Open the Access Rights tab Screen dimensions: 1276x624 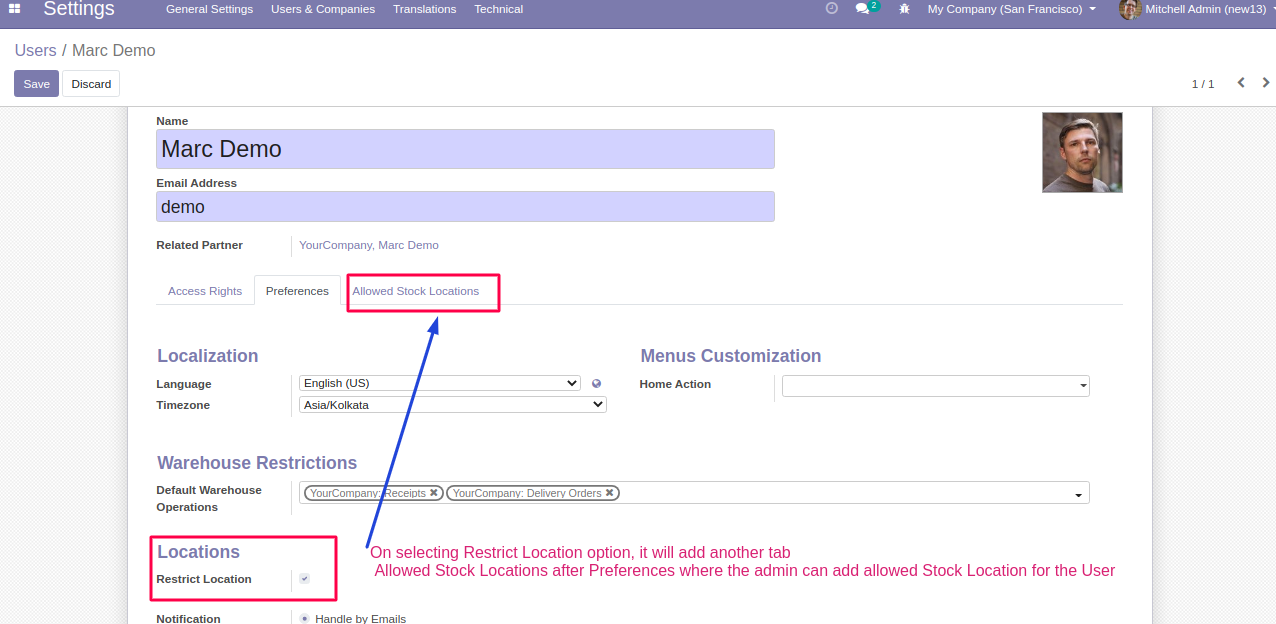[205, 291]
